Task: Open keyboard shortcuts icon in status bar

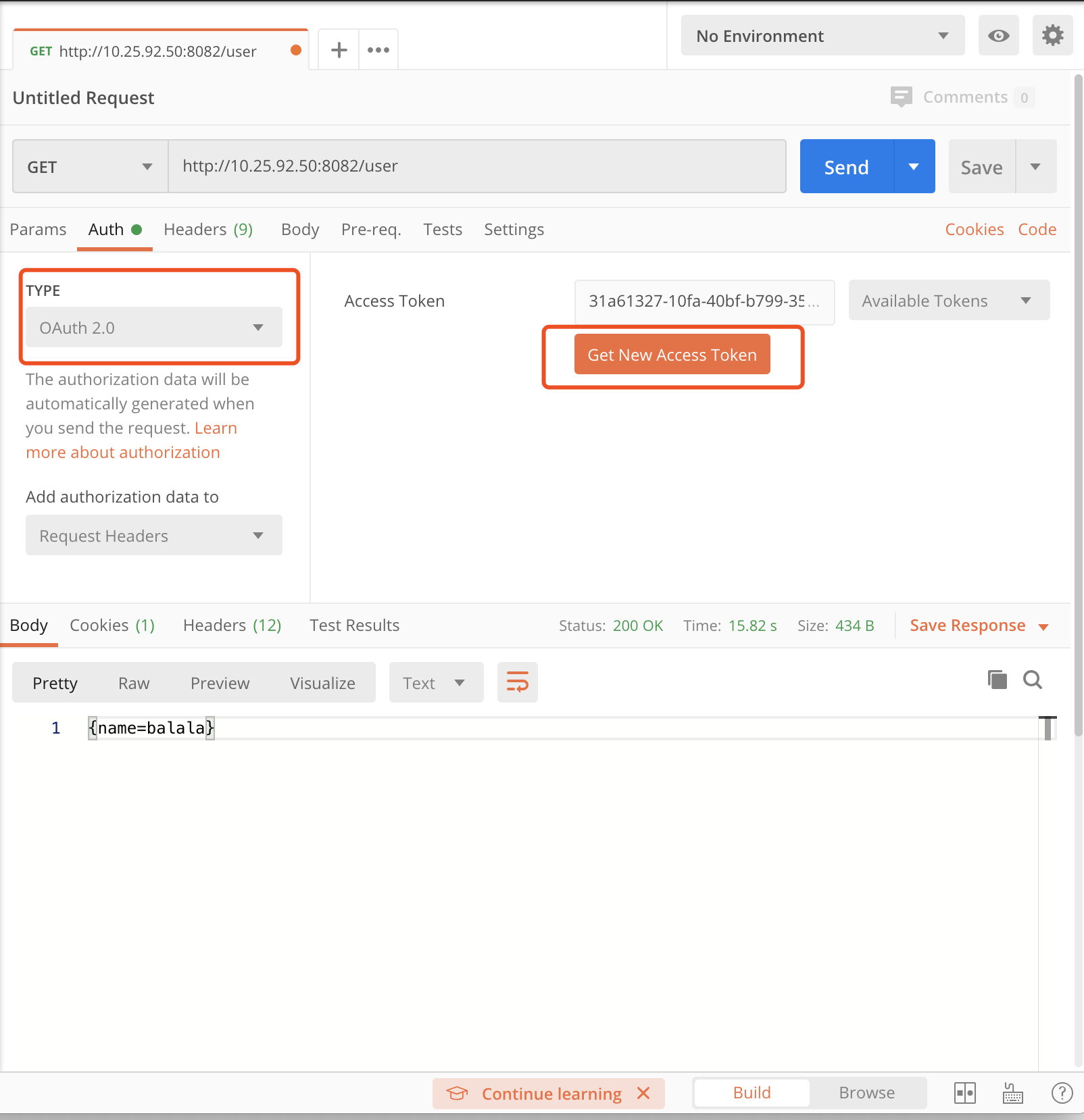Action: coord(1012,1092)
